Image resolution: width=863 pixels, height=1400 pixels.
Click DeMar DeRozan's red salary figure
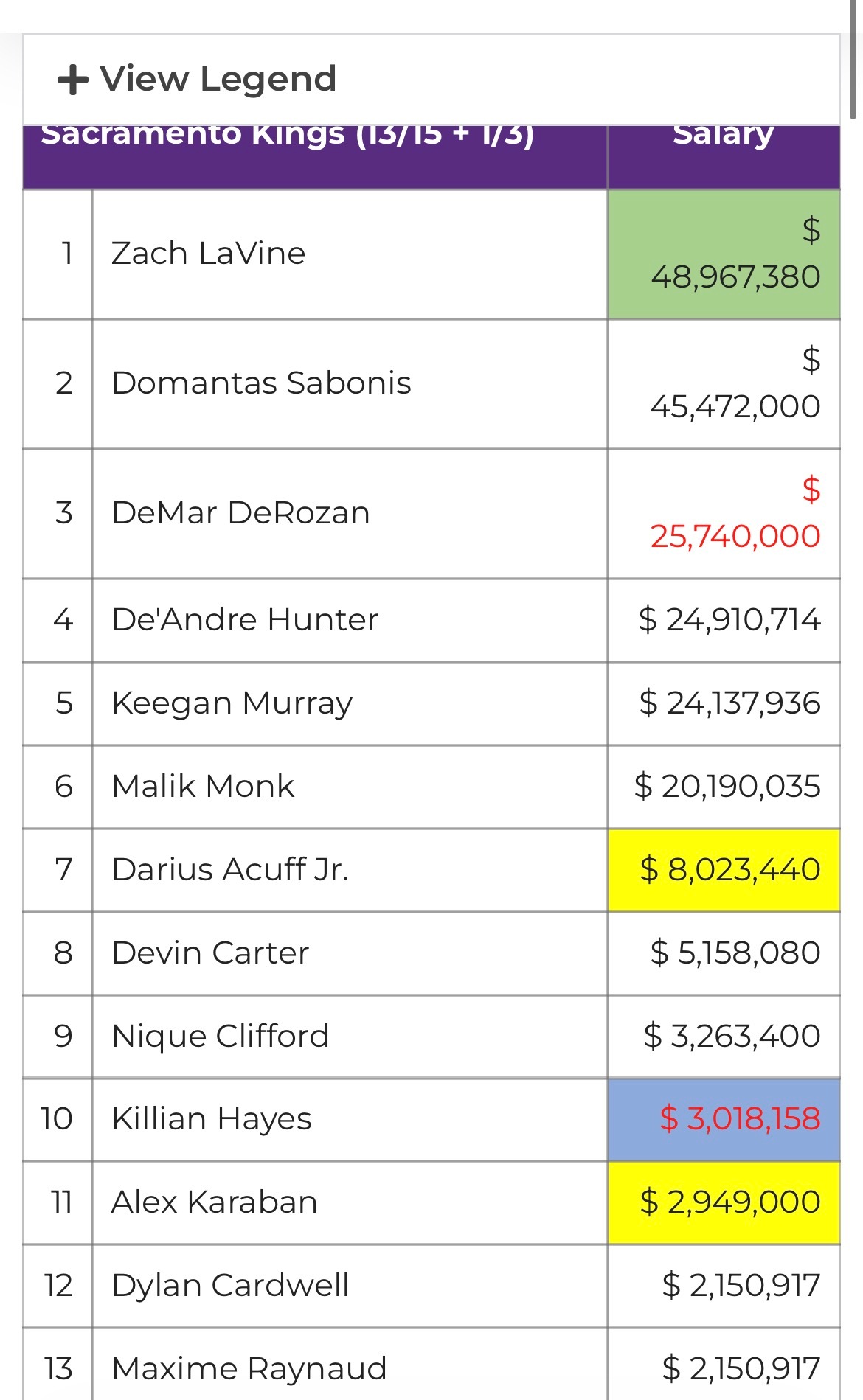[x=735, y=513]
